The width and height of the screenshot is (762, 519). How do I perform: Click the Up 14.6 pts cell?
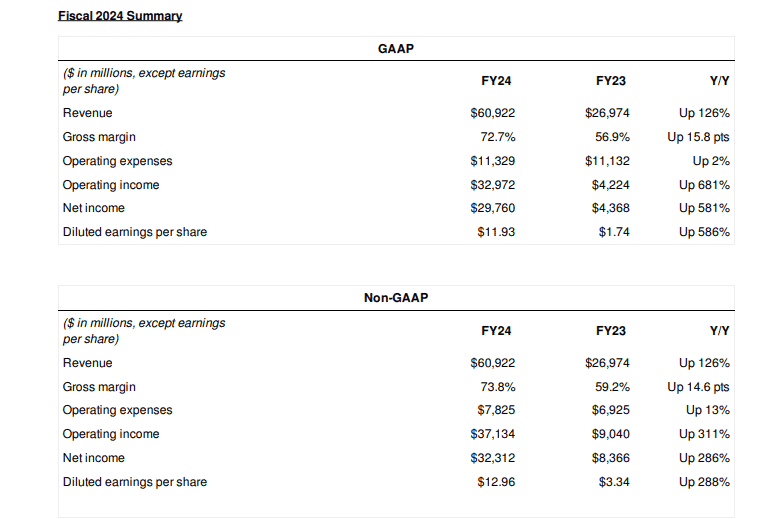coord(699,387)
